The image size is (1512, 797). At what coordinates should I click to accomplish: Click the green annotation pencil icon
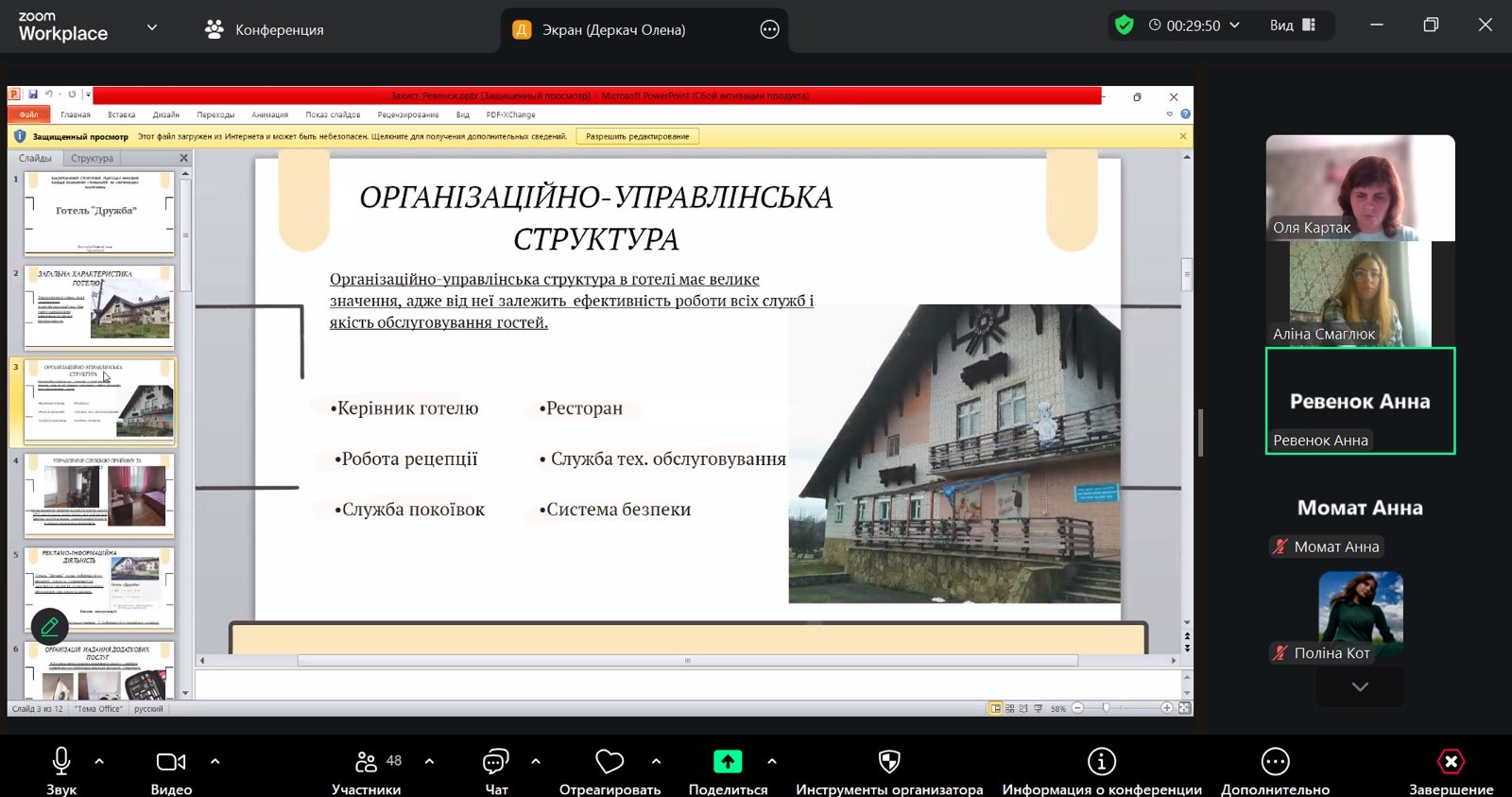pyautogui.click(x=50, y=626)
